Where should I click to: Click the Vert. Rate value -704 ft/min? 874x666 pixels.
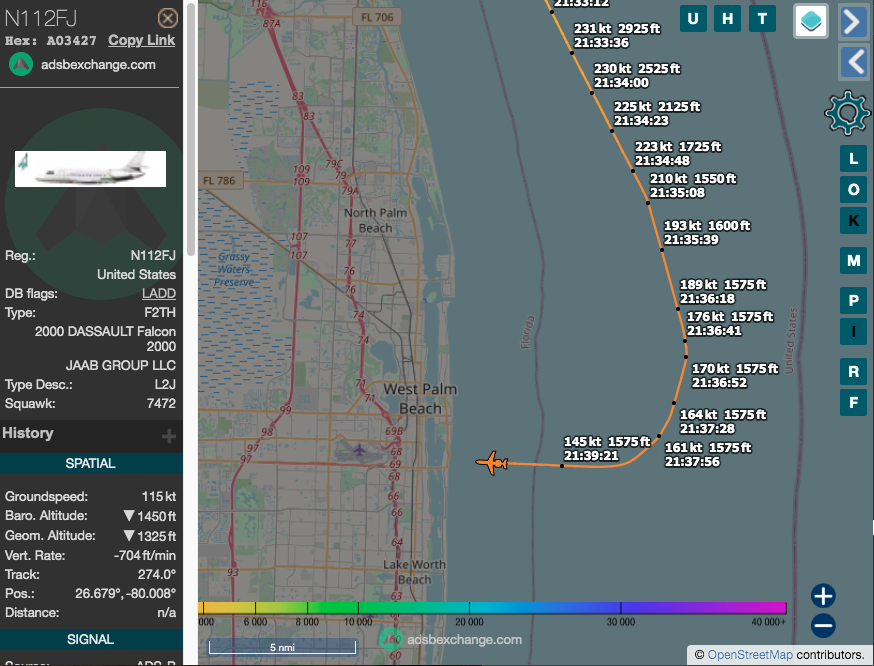145,556
